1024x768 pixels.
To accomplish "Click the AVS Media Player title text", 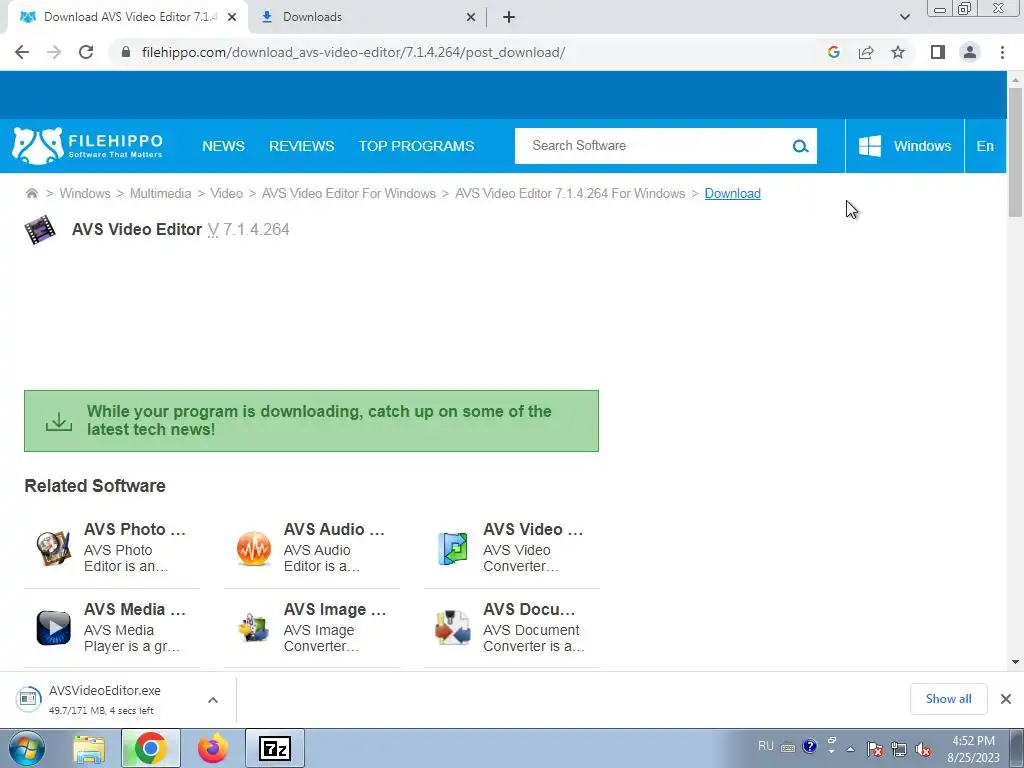I will (x=135, y=609).
